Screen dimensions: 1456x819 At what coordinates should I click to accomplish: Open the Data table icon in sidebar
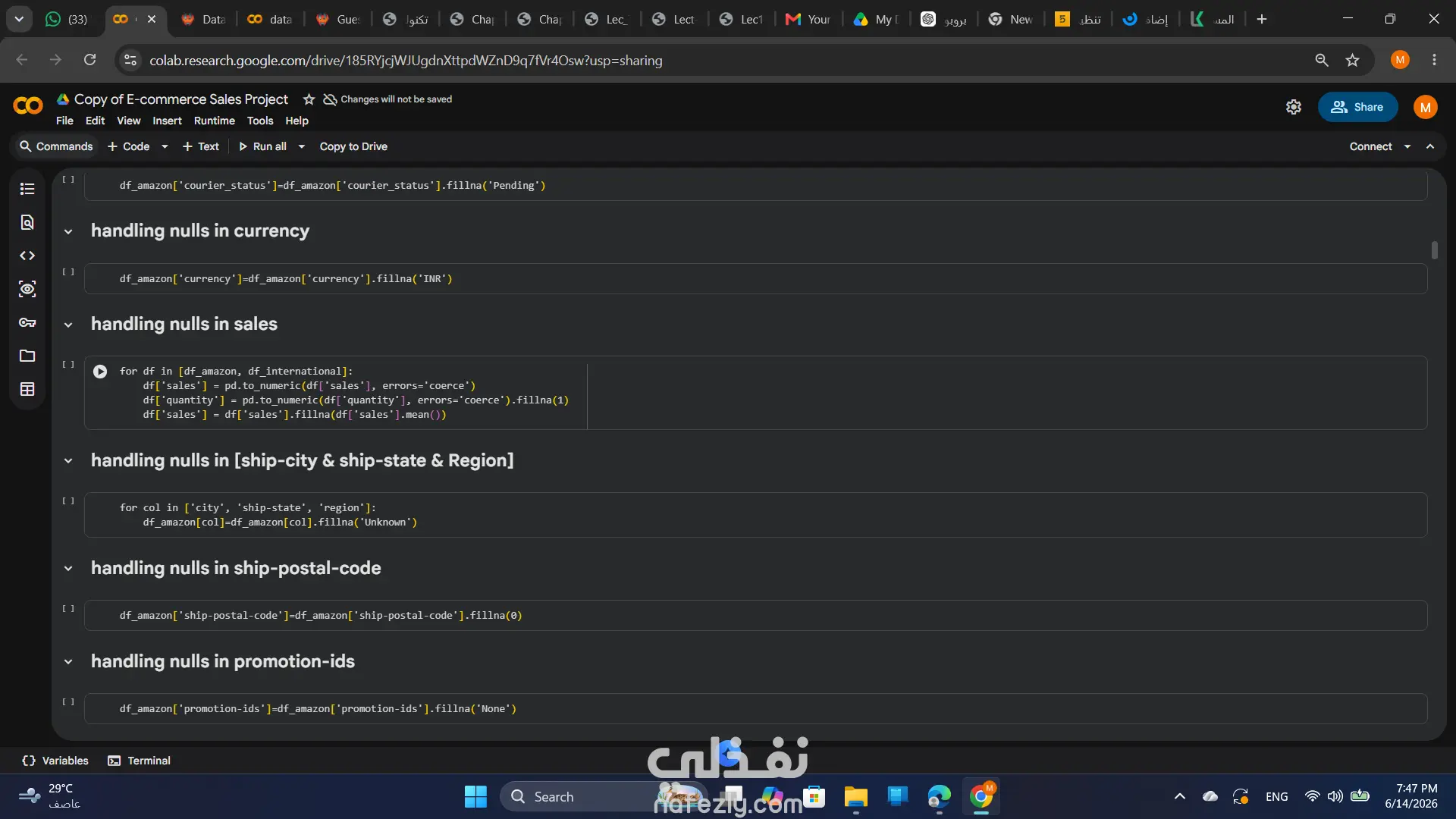click(x=27, y=389)
